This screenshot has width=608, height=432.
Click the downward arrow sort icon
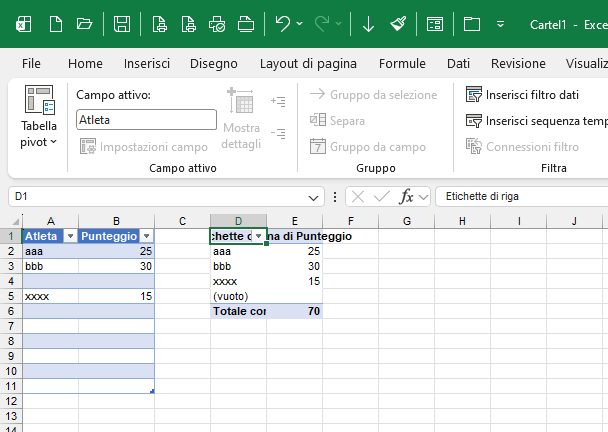[368, 24]
